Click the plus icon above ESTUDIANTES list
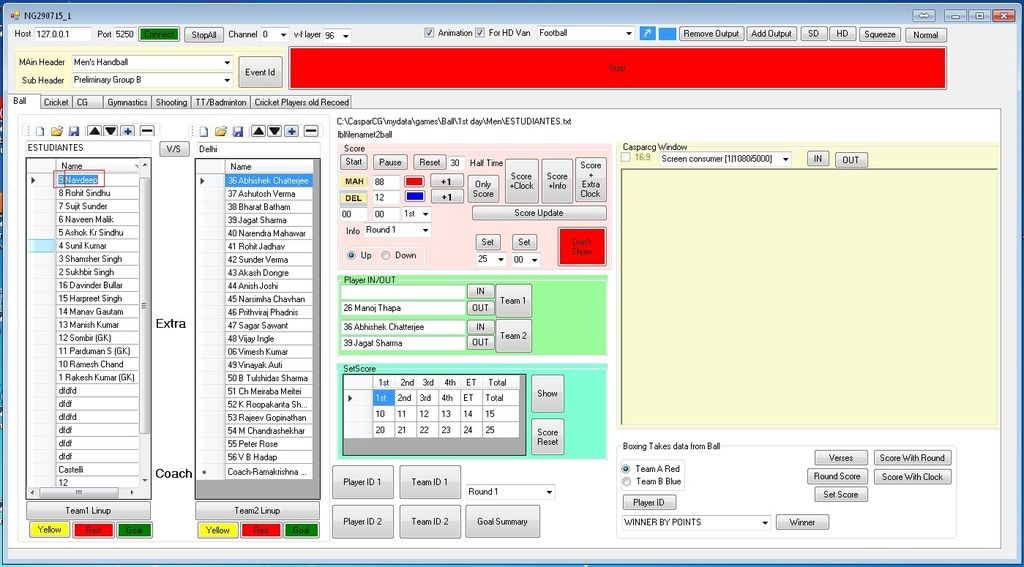Screen dimensions: 1024x567 (x=128, y=131)
